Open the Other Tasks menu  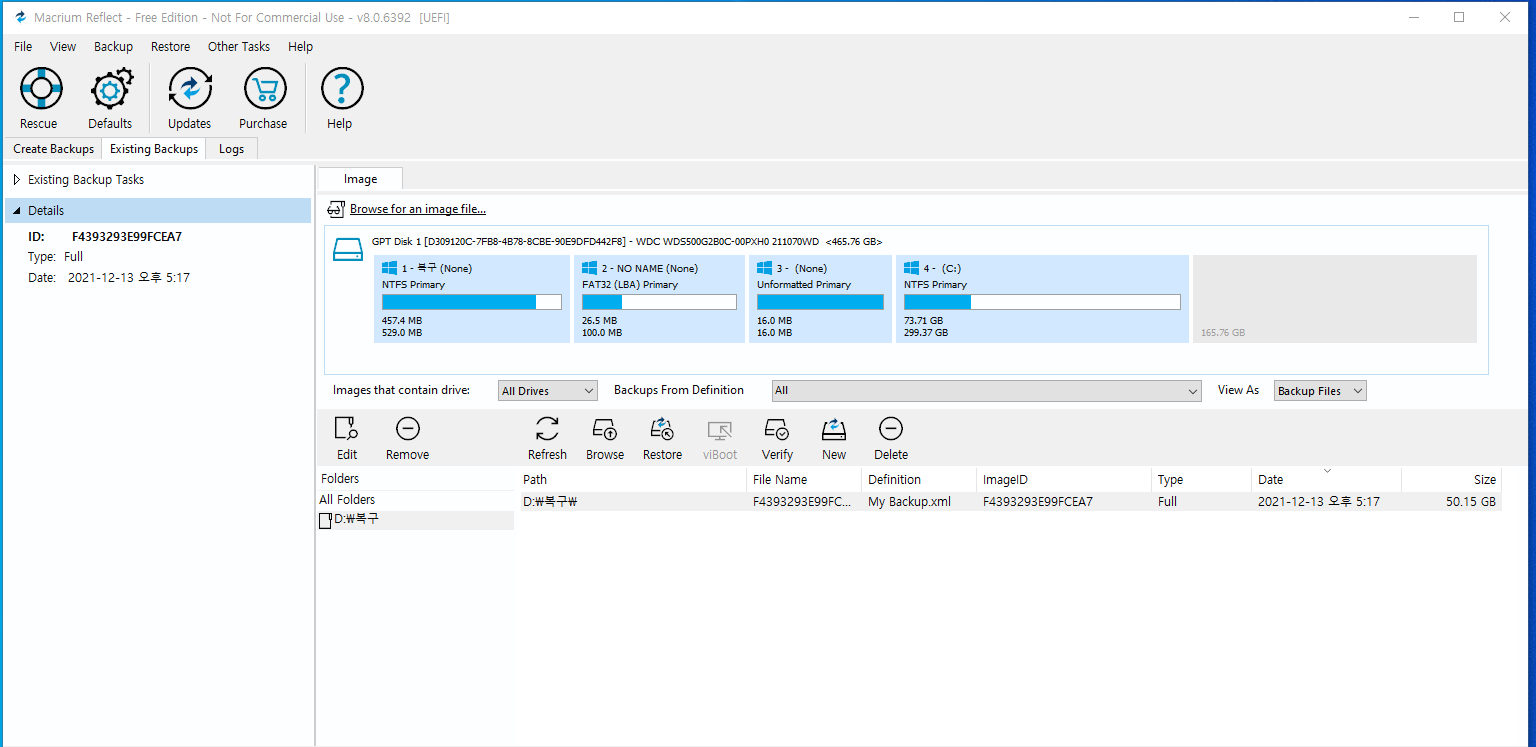239,46
